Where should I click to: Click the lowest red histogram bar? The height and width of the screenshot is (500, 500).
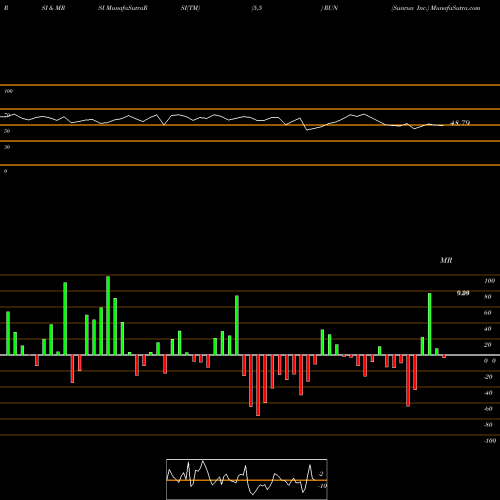258,385
